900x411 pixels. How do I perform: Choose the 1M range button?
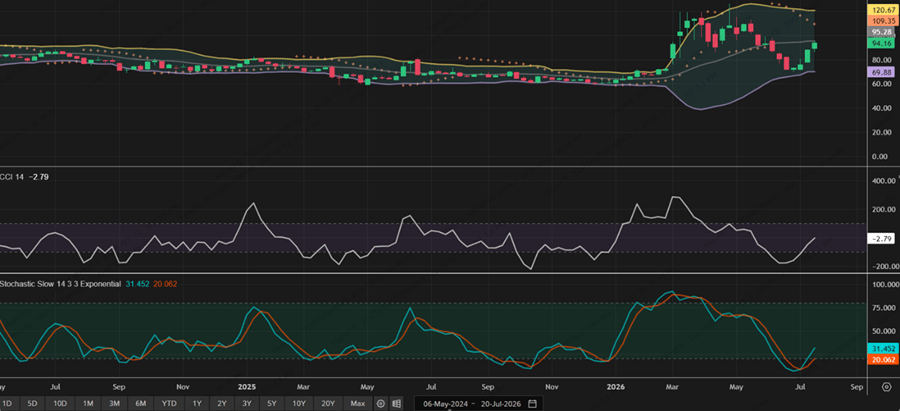click(x=88, y=404)
